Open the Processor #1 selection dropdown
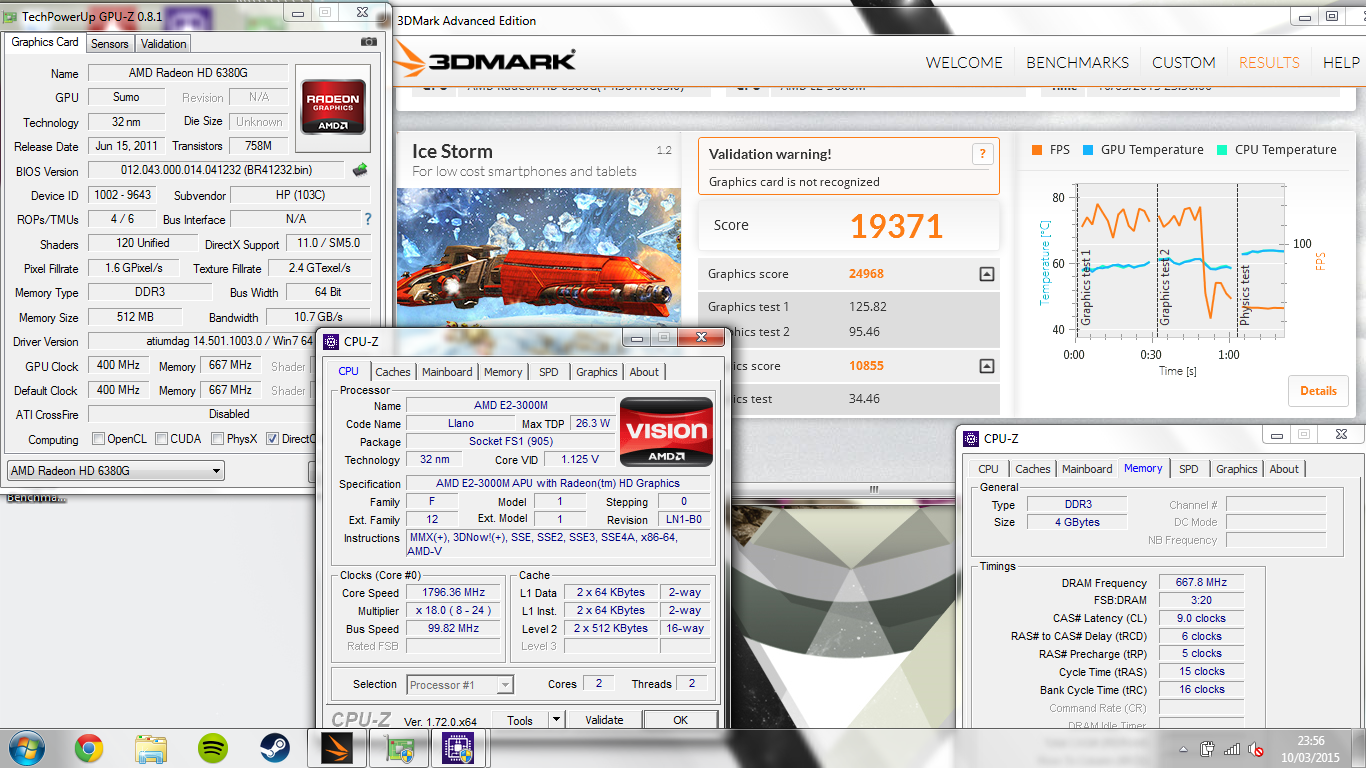 coord(461,685)
